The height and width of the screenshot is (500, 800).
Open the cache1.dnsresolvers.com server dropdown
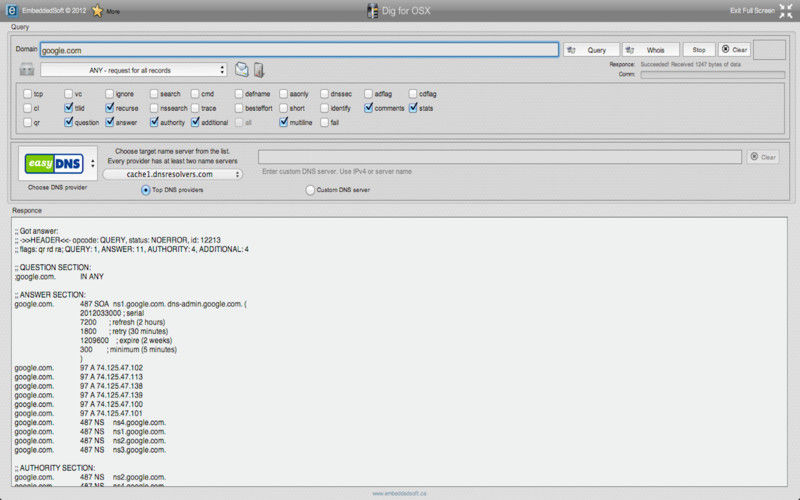[172, 174]
